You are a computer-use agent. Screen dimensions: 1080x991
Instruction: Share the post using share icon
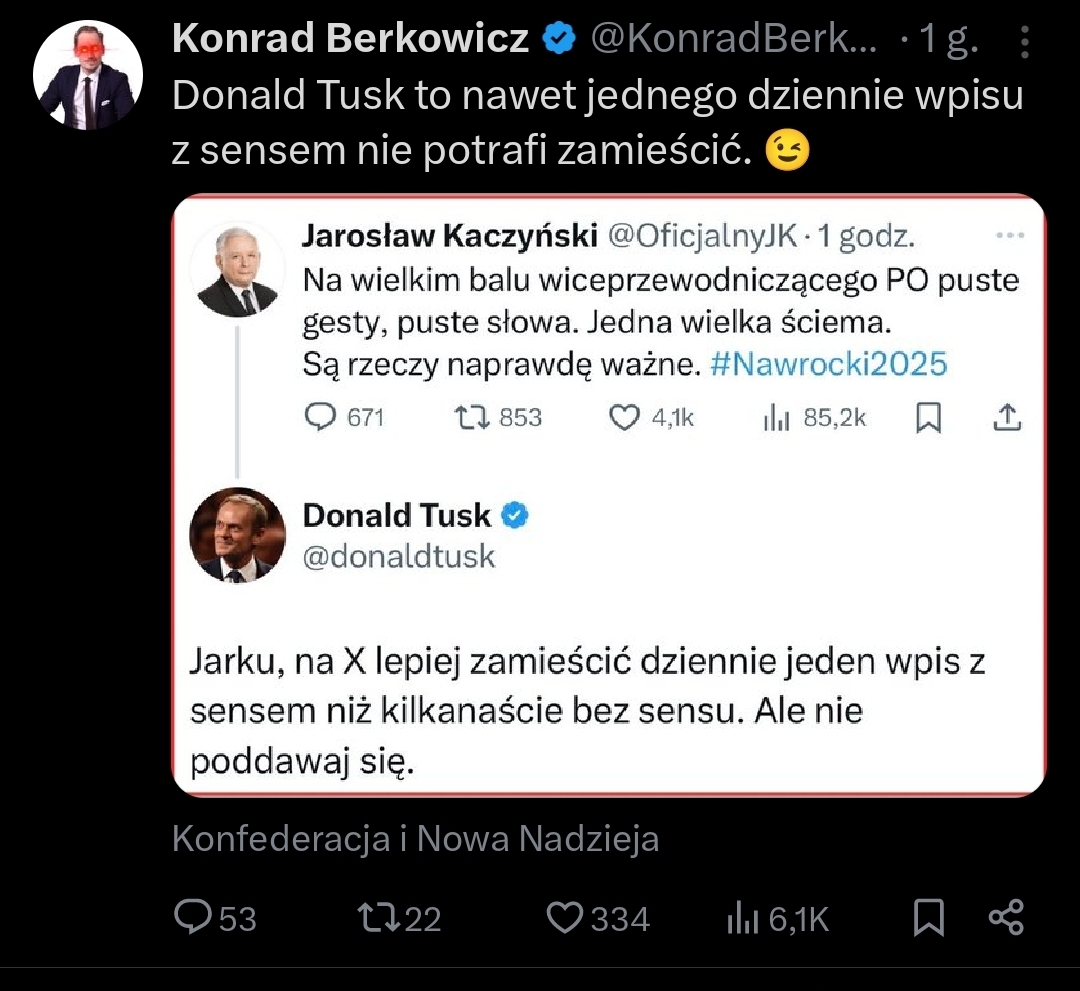click(x=1006, y=917)
